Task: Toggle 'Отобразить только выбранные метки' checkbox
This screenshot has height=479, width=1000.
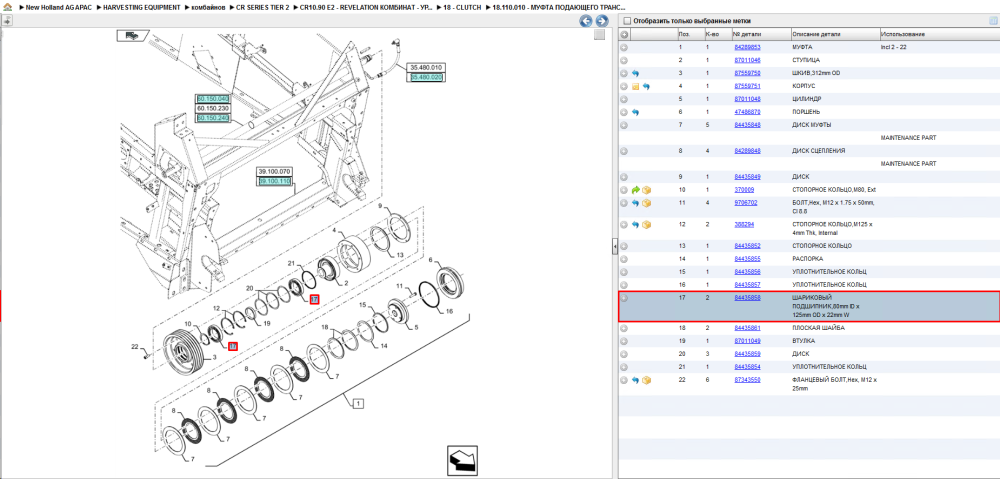Action: tap(627, 21)
